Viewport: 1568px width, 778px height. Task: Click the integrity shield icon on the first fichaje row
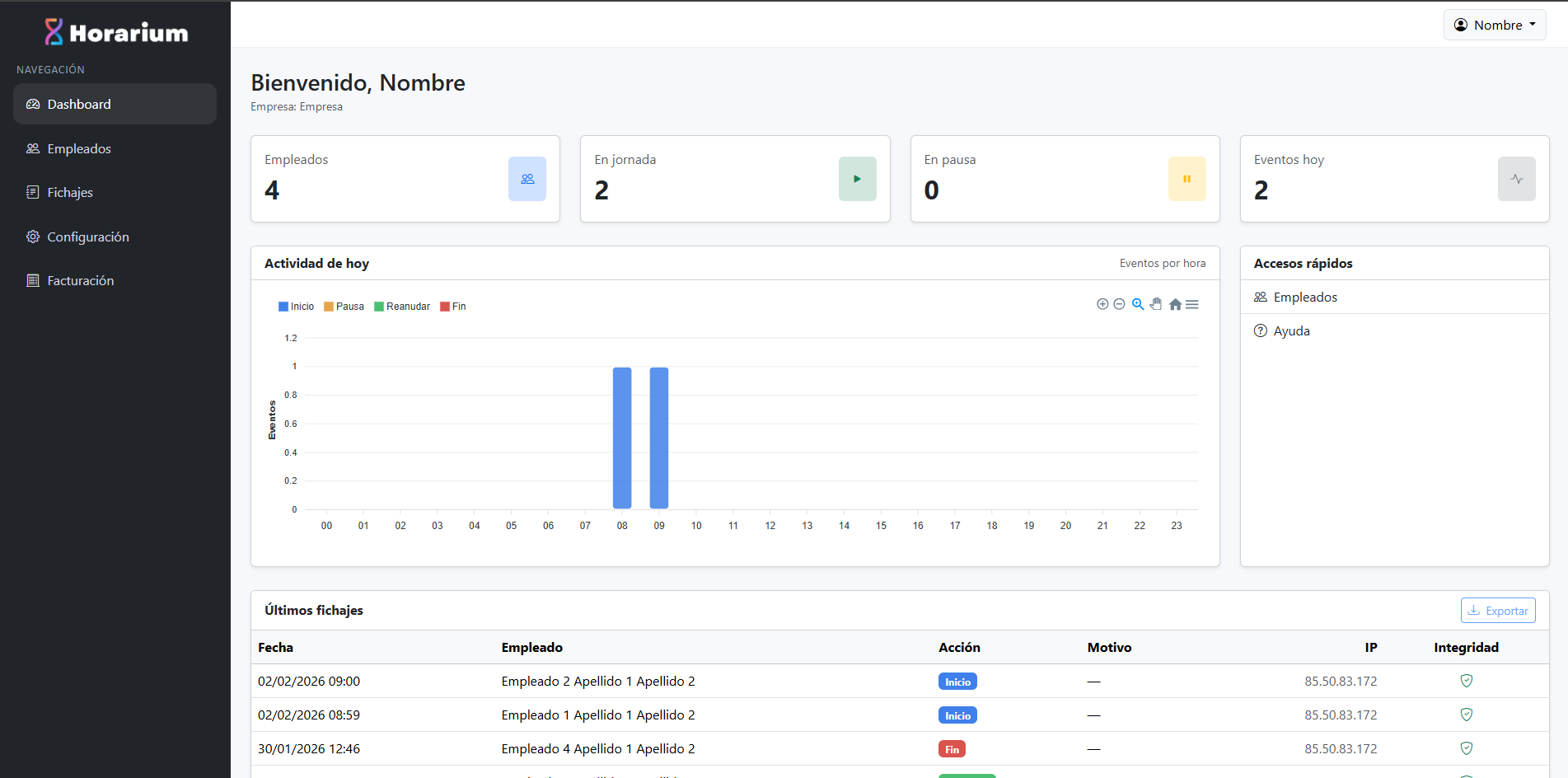[x=1467, y=681]
